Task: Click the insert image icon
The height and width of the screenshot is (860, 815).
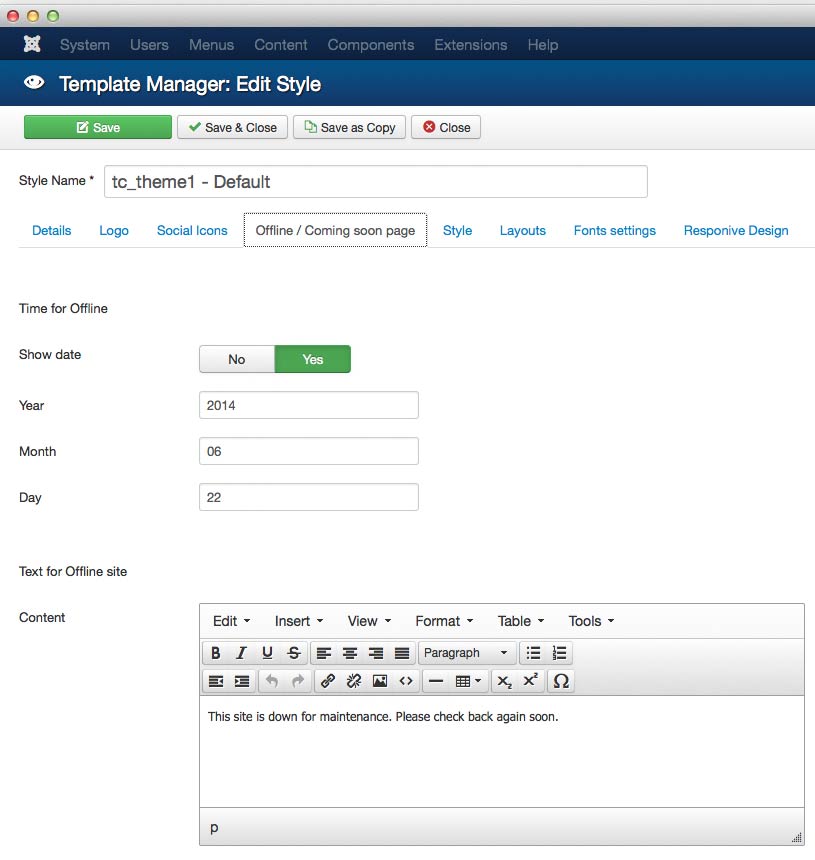Action: [380, 681]
